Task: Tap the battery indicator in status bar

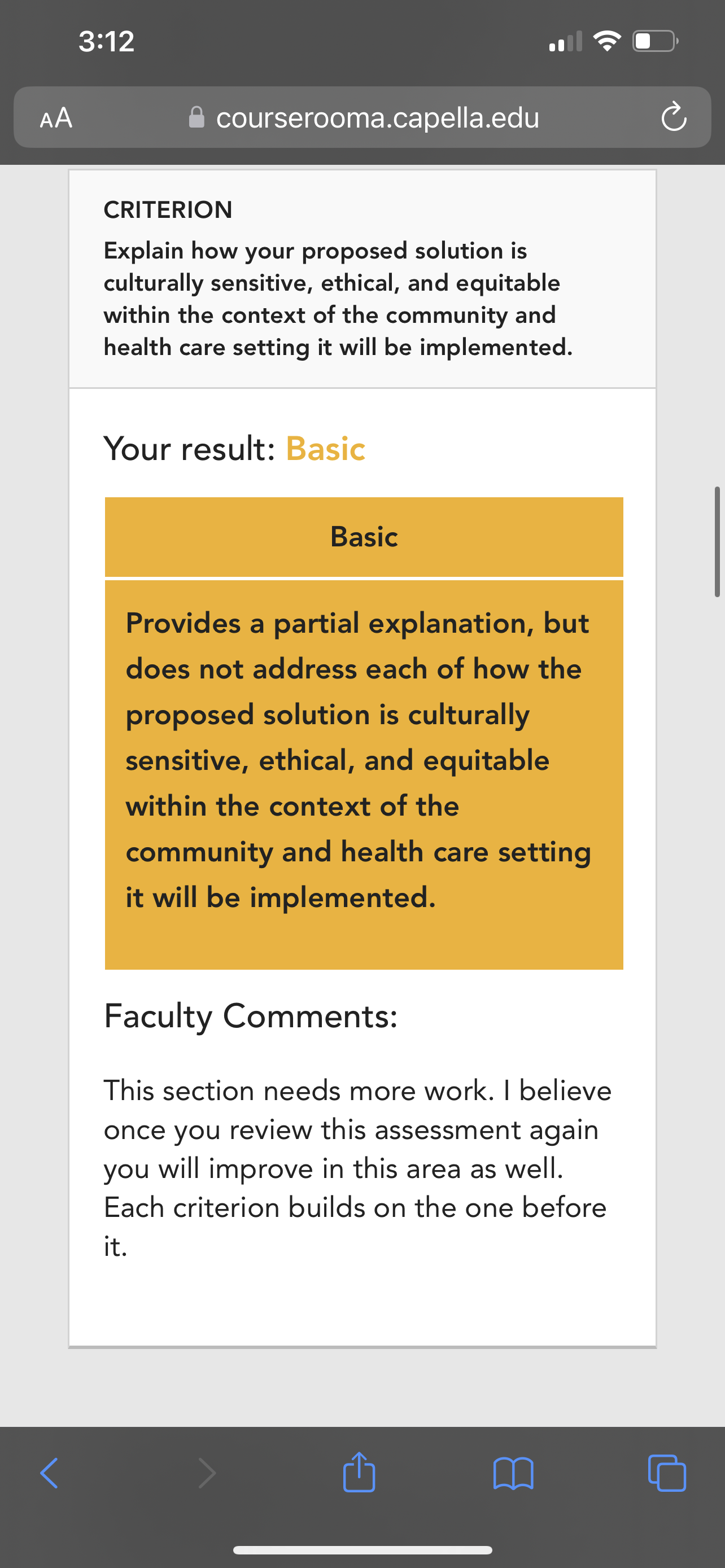Action: (x=656, y=41)
